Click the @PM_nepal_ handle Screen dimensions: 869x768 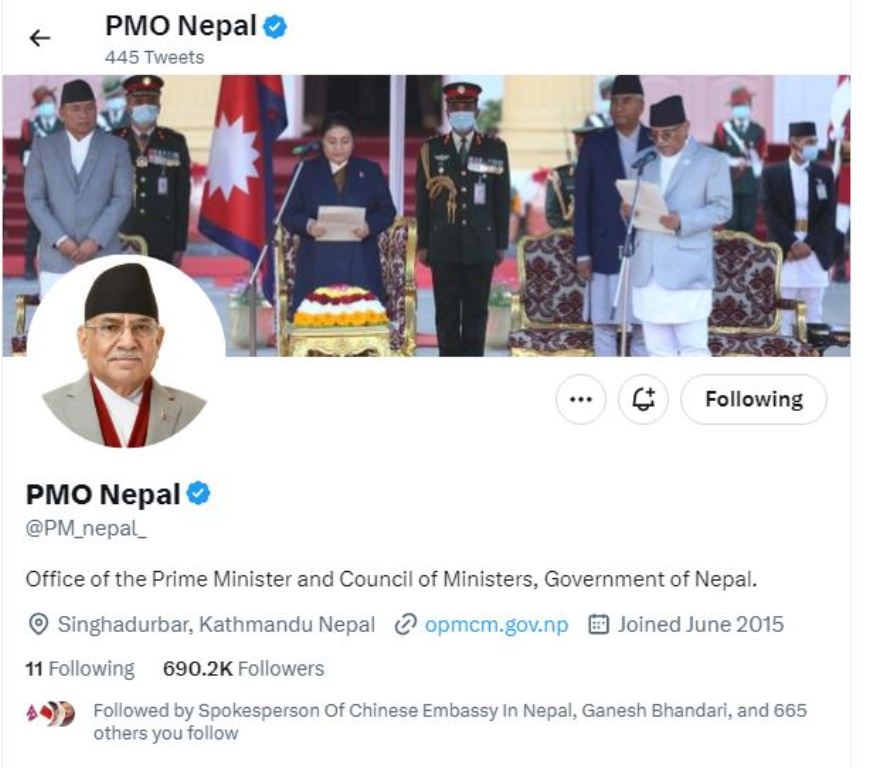[x=86, y=528]
